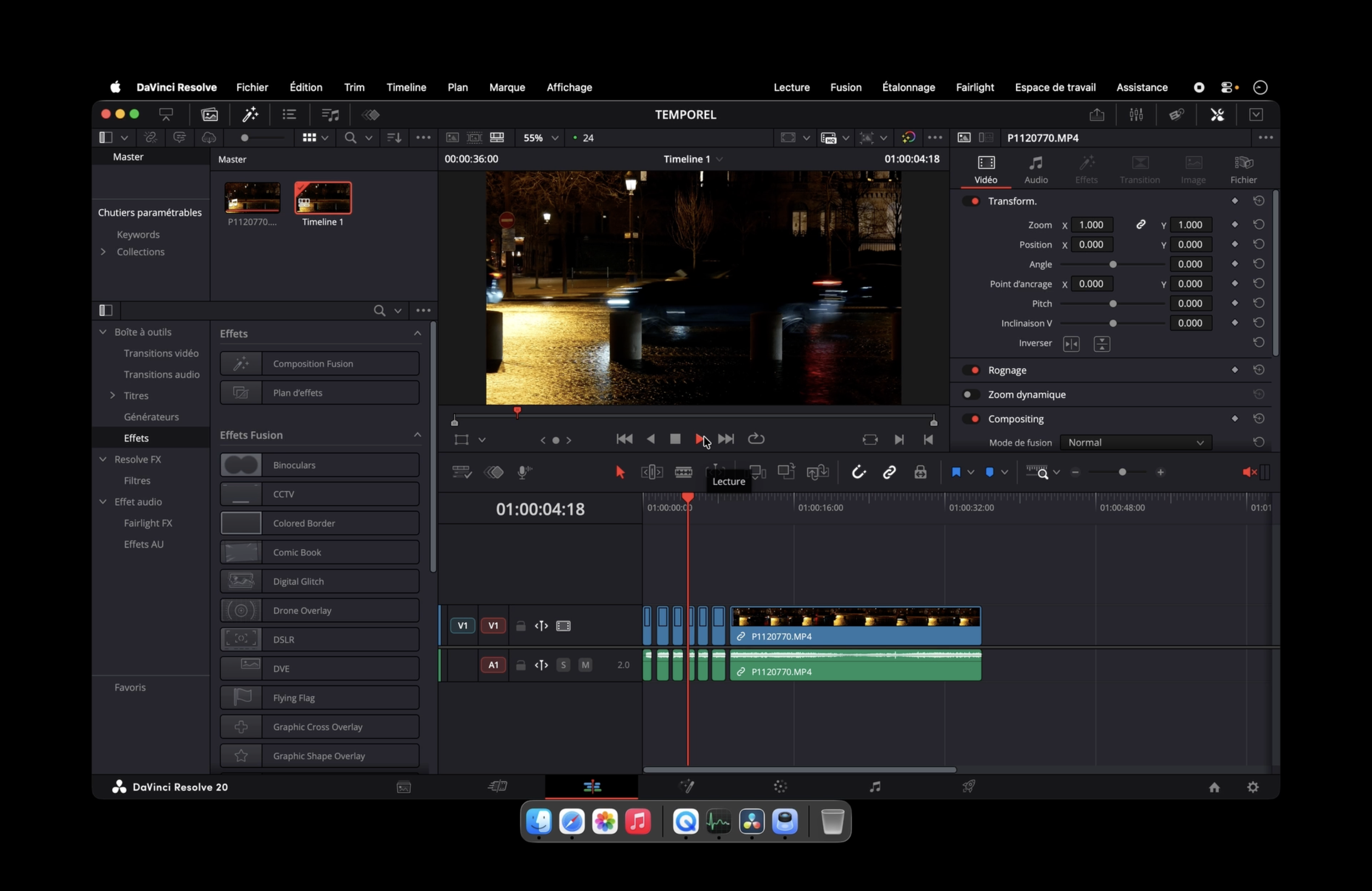Viewport: 1372px width, 891px height.
Task: Select Transitions vidéo in the toolbox
Action: pyautogui.click(x=161, y=353)
